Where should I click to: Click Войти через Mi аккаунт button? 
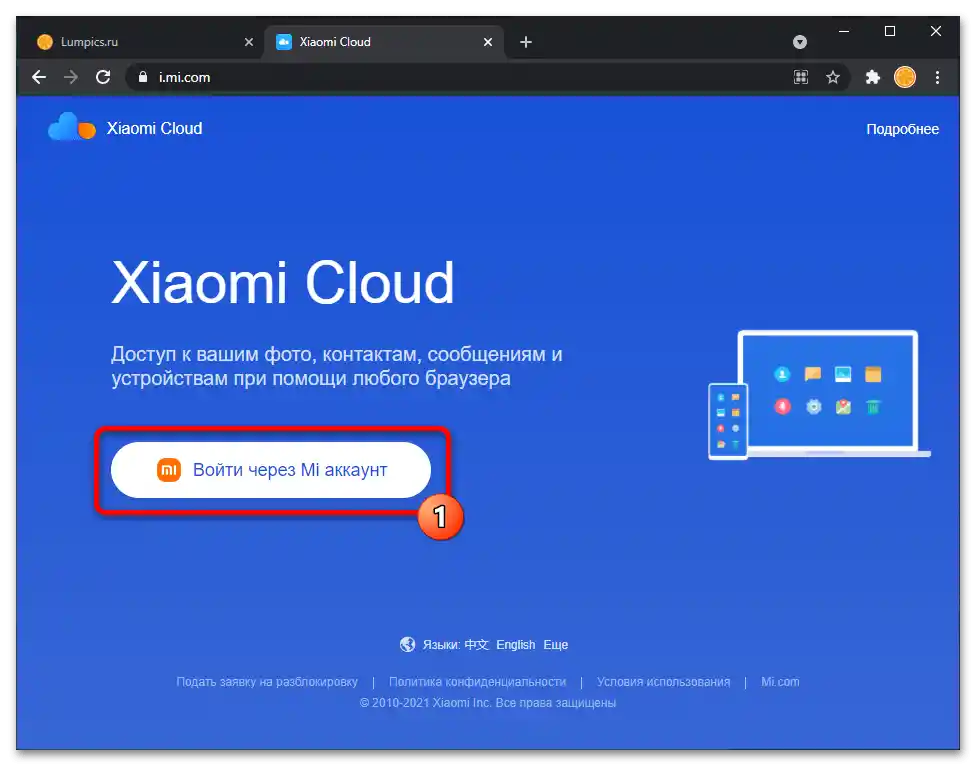coord(271,470)
